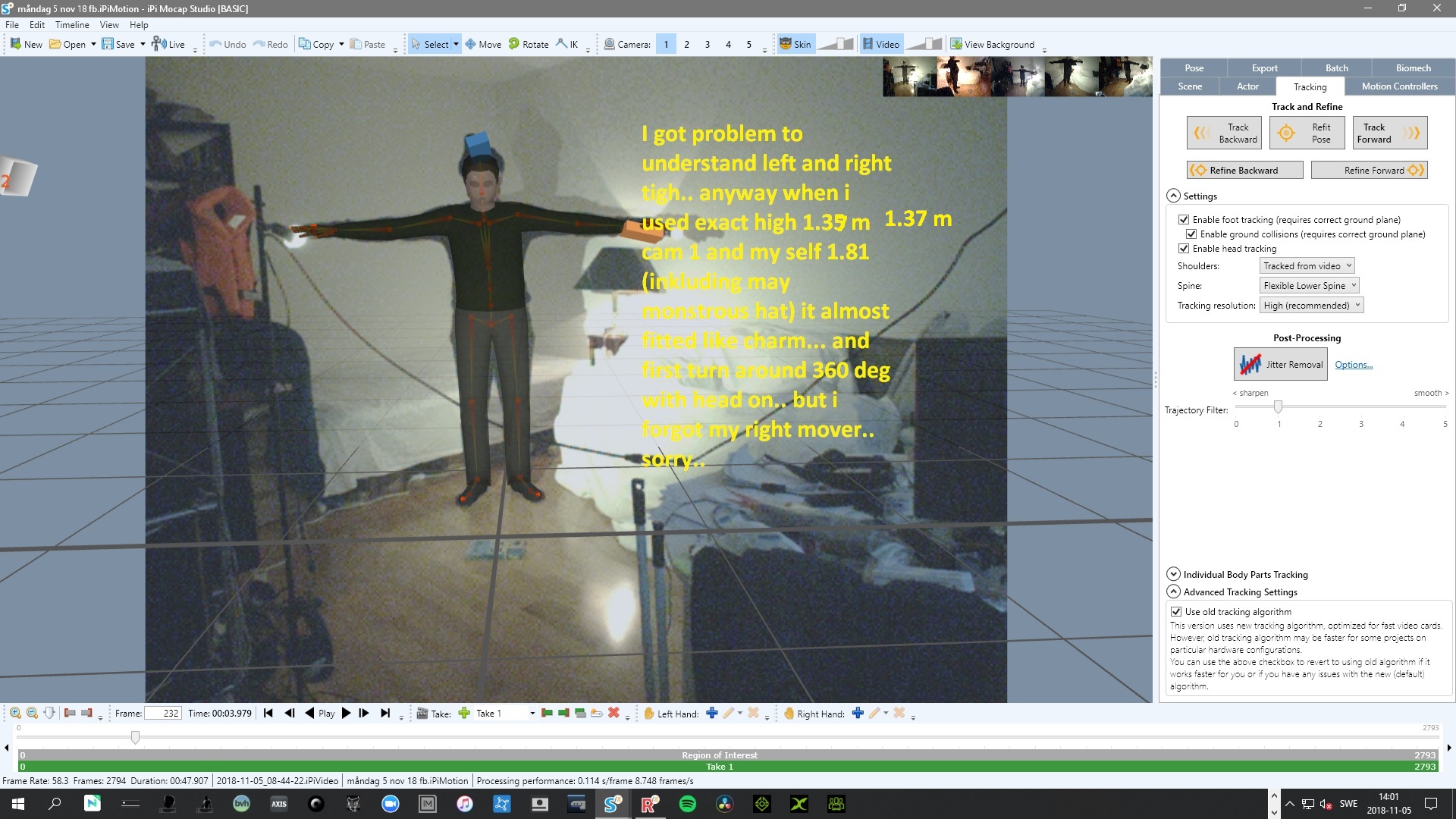Viewport: 1456px width, 819px height.
Task: Add a Left Hand keyframe
Action: pyautogui.click(x=712, y=713)
